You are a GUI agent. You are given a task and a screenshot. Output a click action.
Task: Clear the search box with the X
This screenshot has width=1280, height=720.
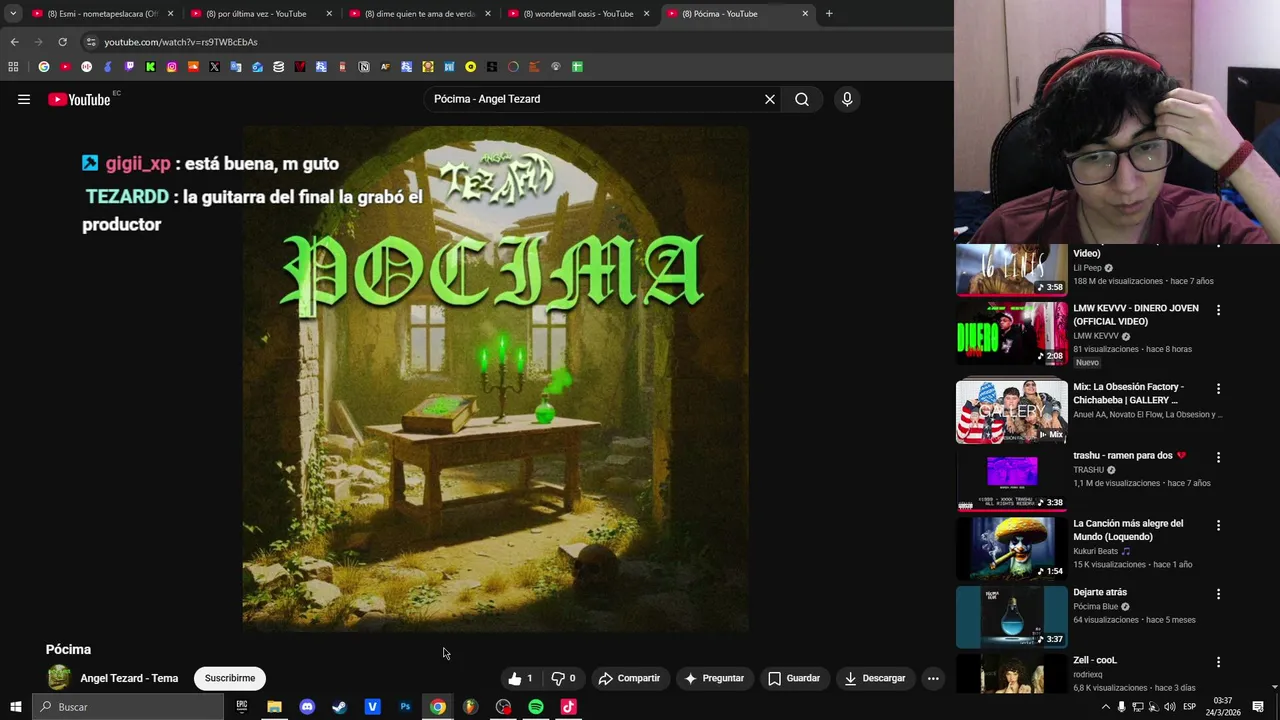(770, 99)
